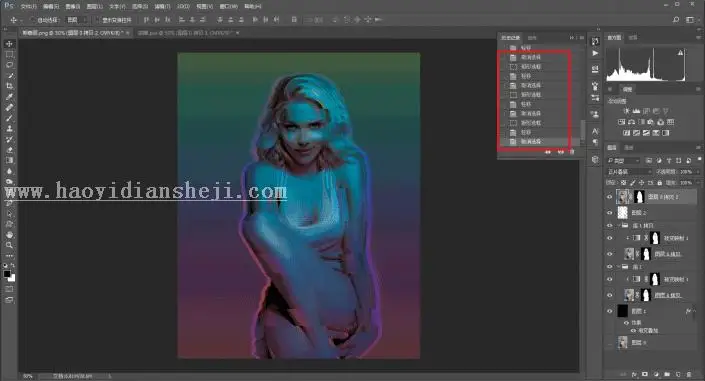Open the Image menu (图像)
Image resolution: width=705 pixels, height=381 pixels.
[72, 6]
